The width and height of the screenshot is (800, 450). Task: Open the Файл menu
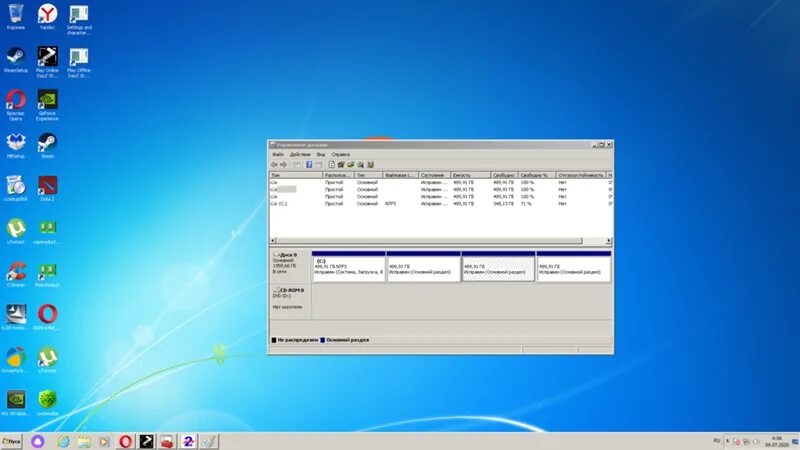click(278, 155)
